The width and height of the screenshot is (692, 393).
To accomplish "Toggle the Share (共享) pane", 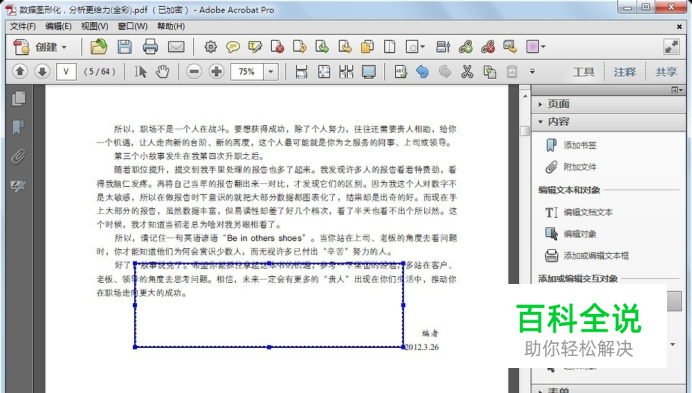I will coord(666,72).
